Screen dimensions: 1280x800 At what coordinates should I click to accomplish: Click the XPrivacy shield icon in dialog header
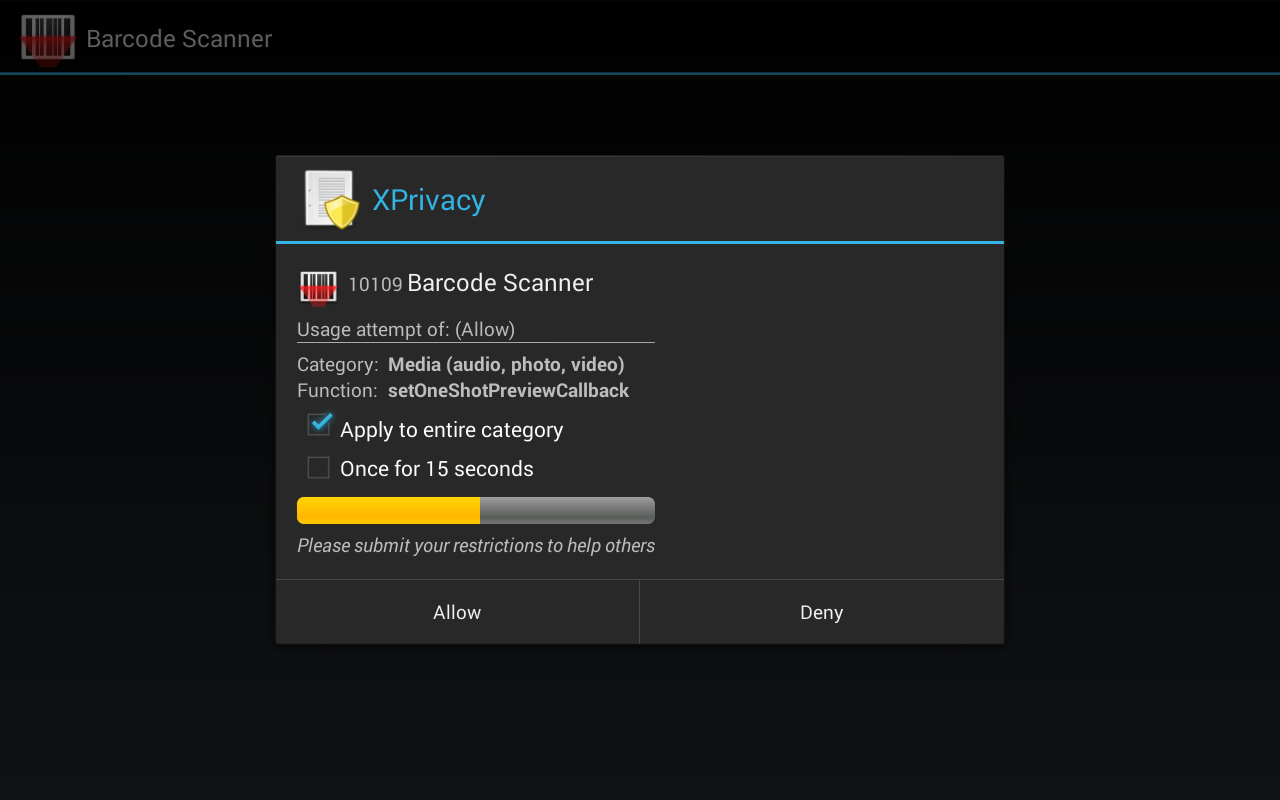tap(331, 199)
